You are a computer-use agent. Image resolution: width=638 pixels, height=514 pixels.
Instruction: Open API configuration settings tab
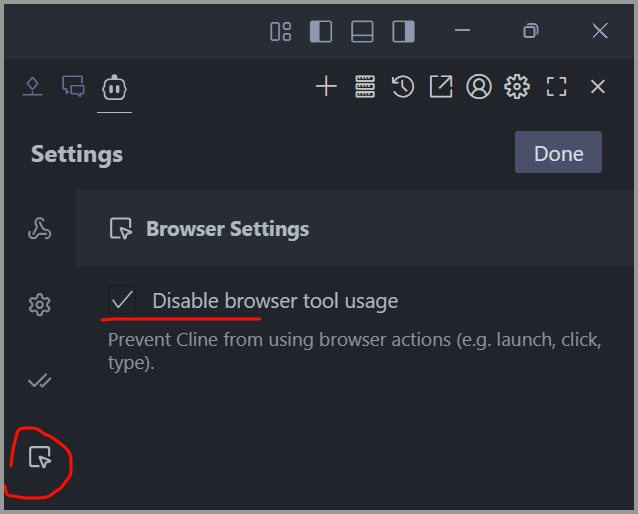(40, 229)
